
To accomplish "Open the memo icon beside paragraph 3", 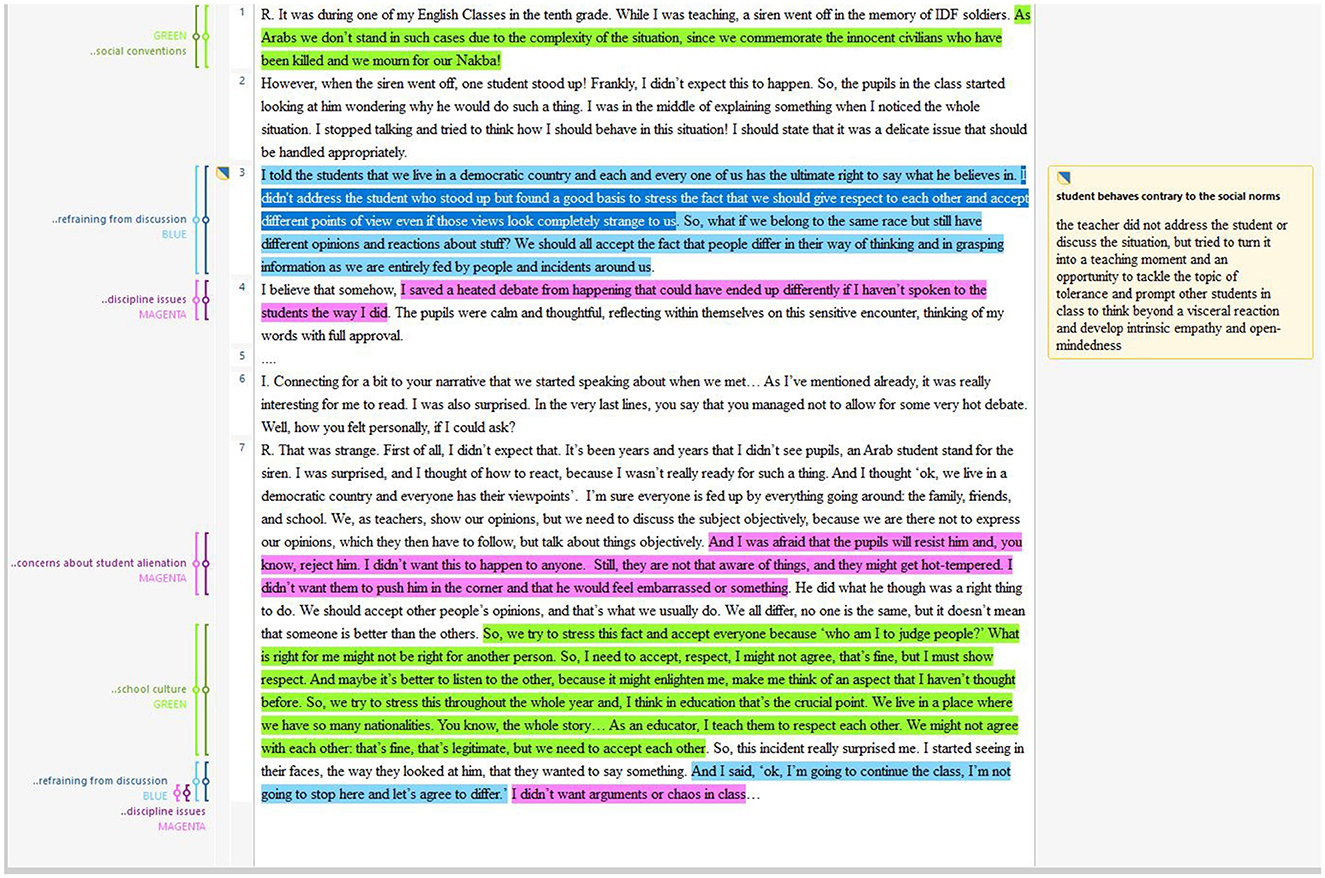I will pyautogui.click(x=224, y=173).
